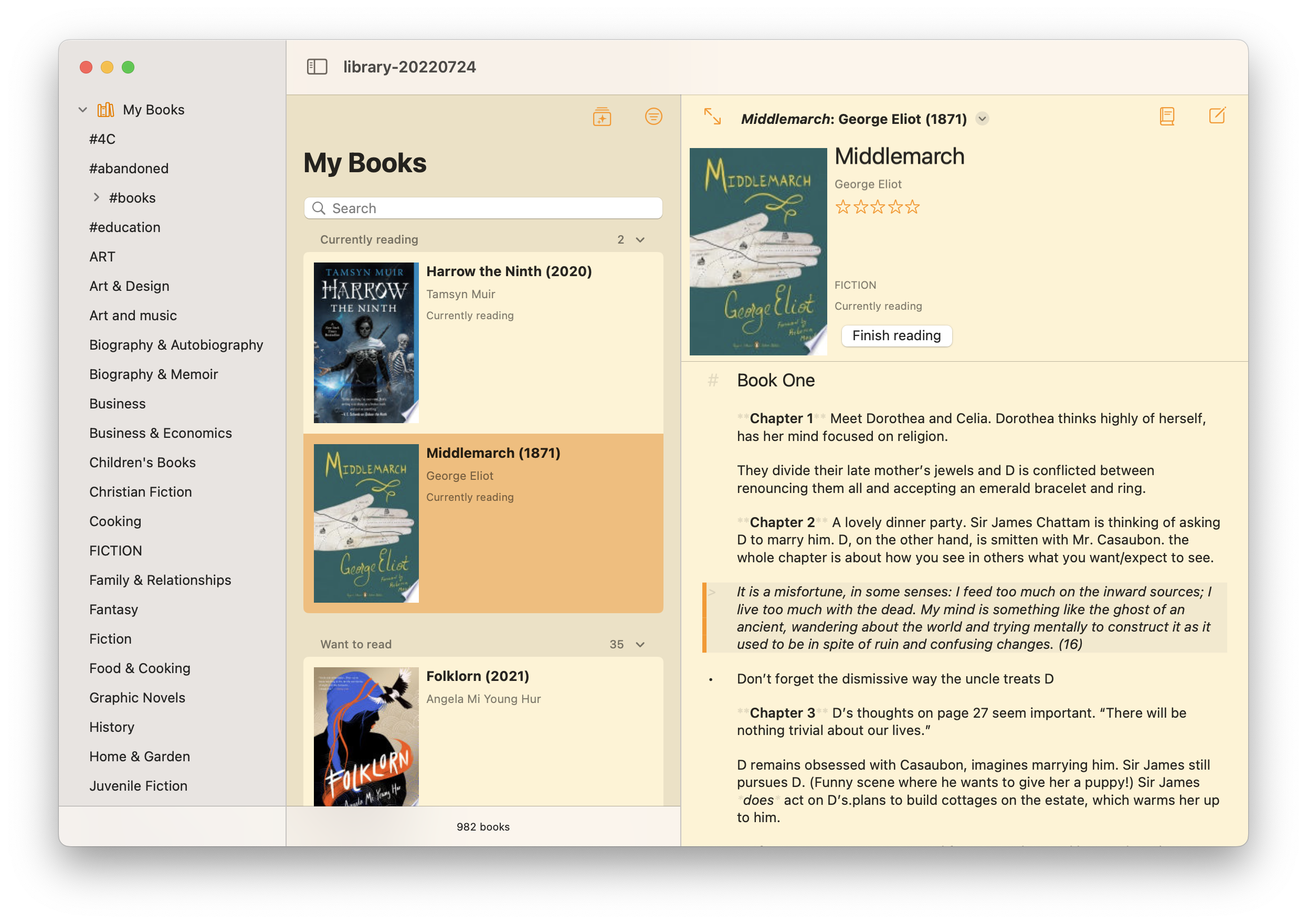Select the #education tag
Image resolution: width=1307 pixels, height=924 pixels.
point(125,227)
